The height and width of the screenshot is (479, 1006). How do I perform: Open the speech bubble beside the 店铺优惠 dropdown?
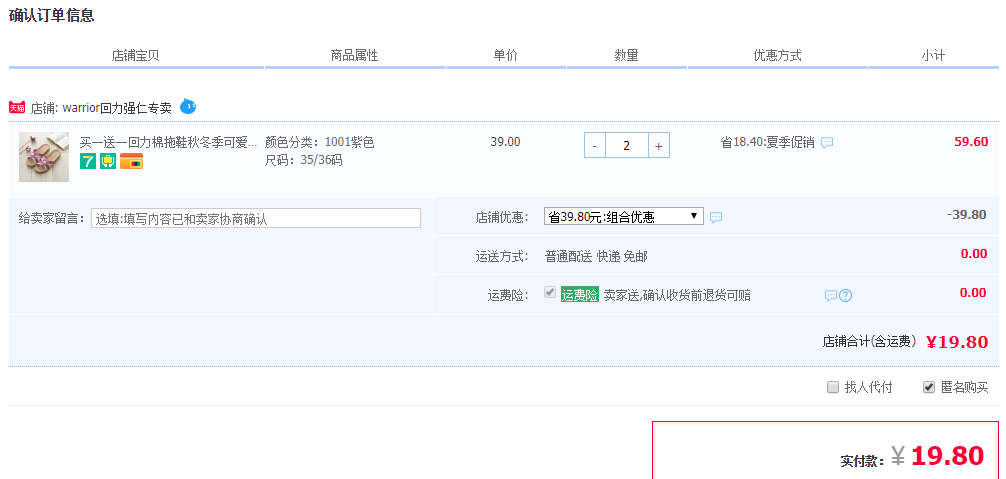(x=716, y=217)
